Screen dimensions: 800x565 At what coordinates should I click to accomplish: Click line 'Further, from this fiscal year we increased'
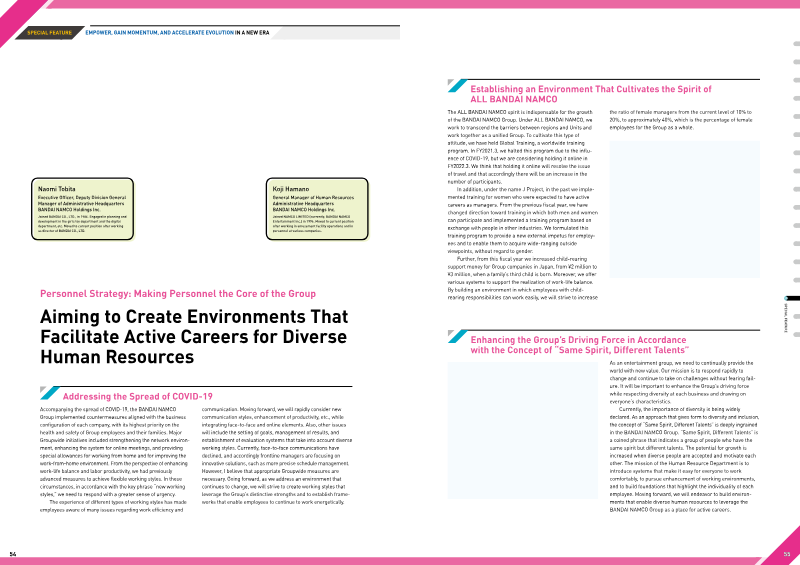[521, 259]
